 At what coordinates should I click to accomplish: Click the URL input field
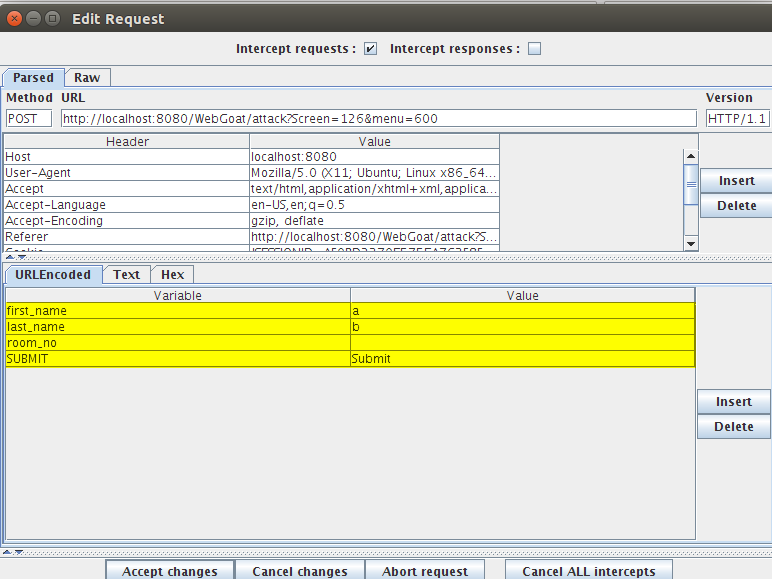point(379,119)
